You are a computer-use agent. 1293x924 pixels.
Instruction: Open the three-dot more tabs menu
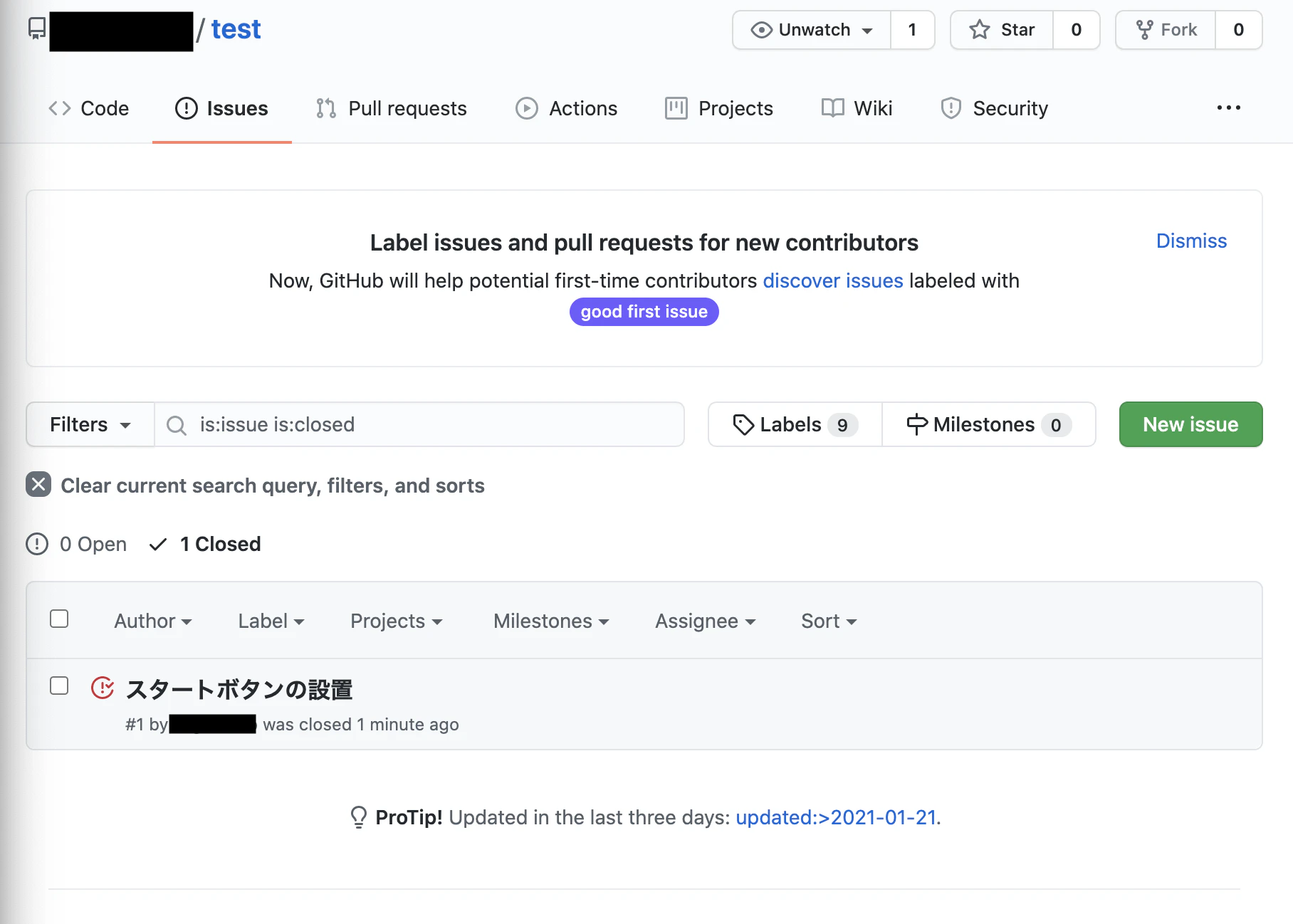click(x=1228, y=107)
